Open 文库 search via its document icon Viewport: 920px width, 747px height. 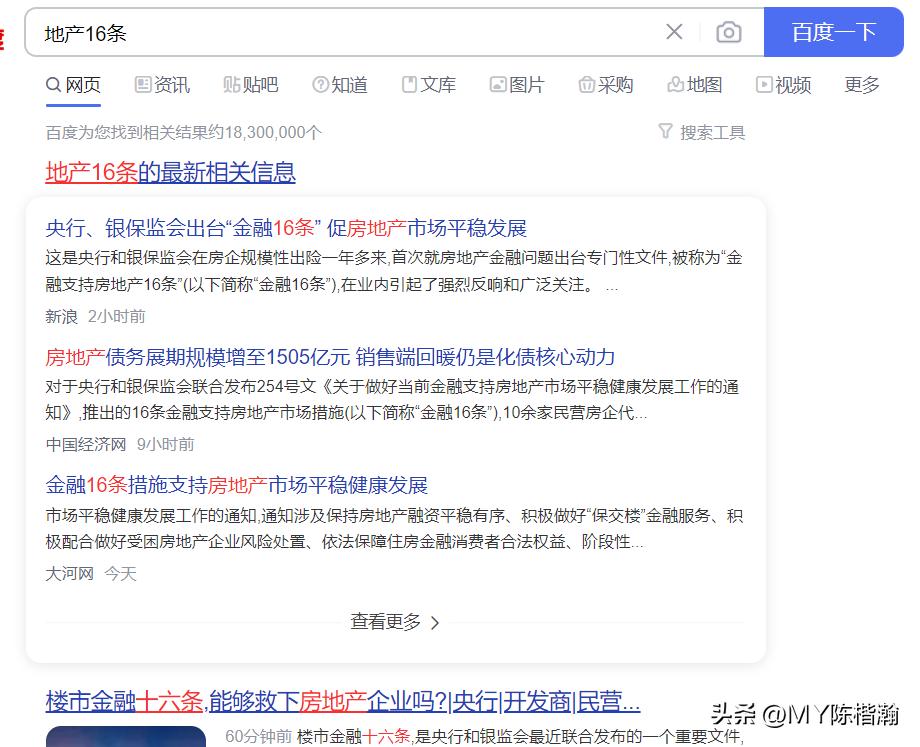click(x=411, y=85)
